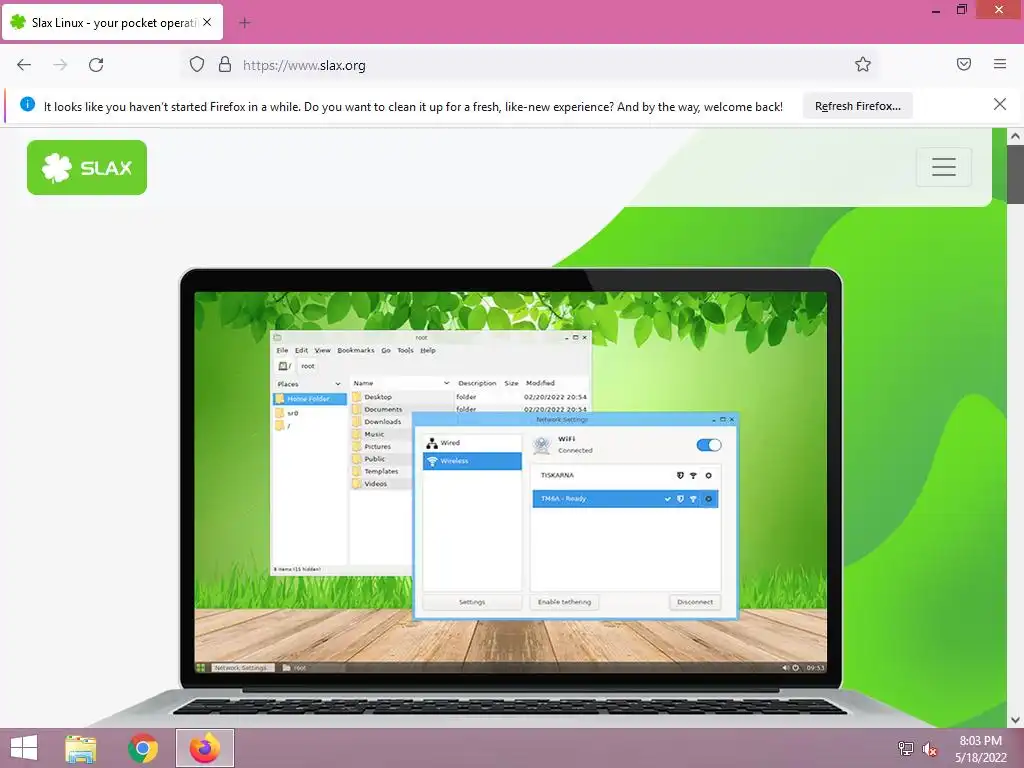Open the tracking protection shield
The image size is (1024, 768).
click(x=197, y=65)
